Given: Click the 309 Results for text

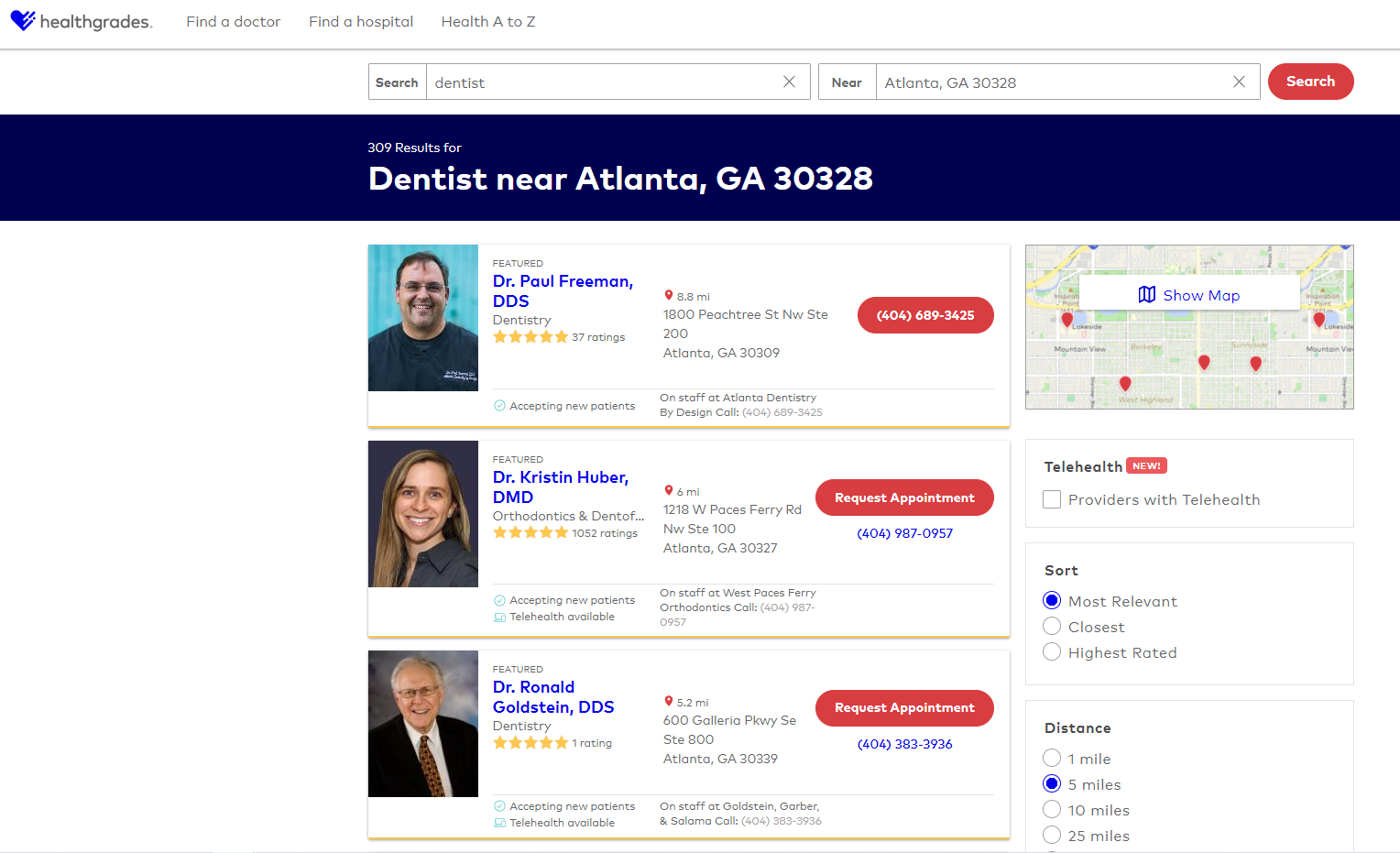Looking at the screenshot, I should (414, 148).
